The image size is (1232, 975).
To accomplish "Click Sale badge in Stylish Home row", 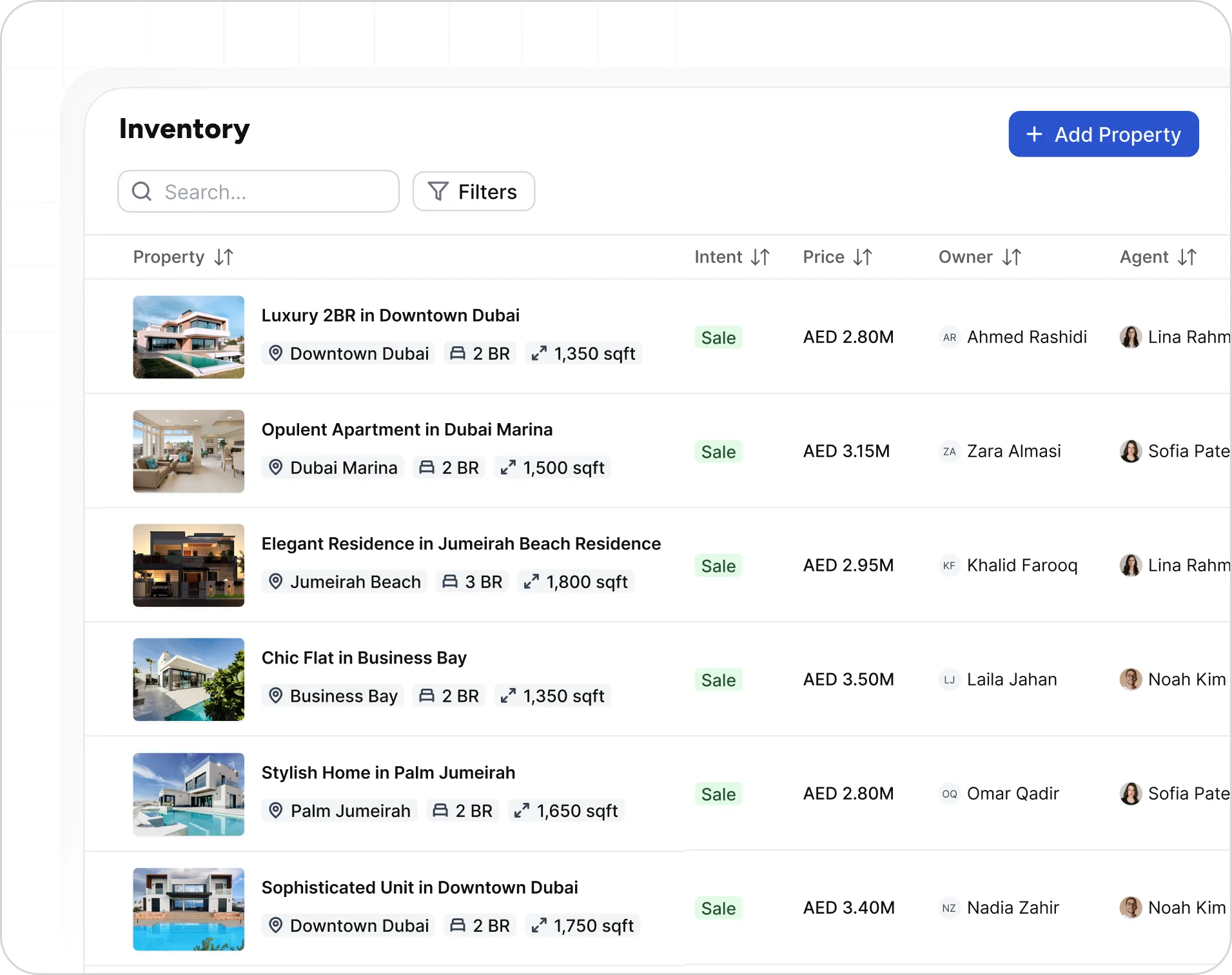I will pyautogui.click(x=719, y=794).
